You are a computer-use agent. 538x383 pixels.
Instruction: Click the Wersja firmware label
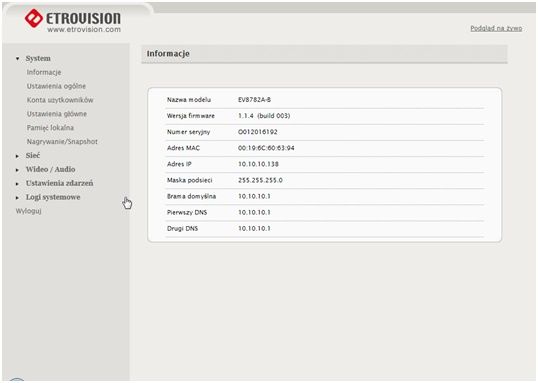[191, 116]
